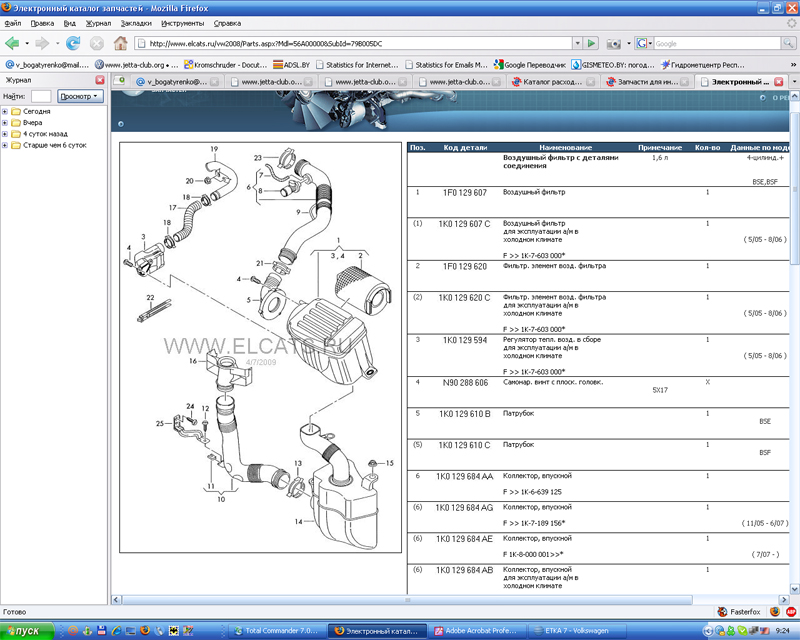This screenshot has width=800, height=640.
Task: Click part code N90 288 606
Action: 465,382
